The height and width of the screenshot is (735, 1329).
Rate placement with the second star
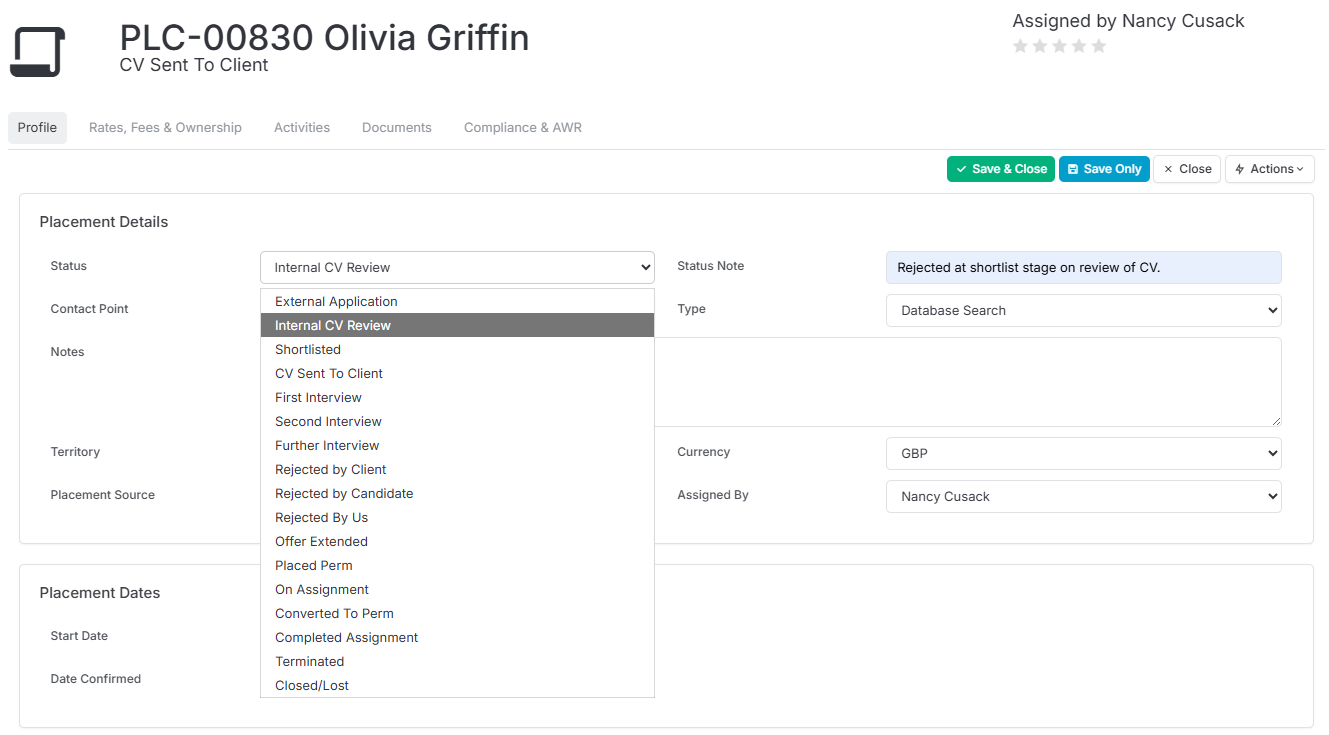pos(1040,46)
